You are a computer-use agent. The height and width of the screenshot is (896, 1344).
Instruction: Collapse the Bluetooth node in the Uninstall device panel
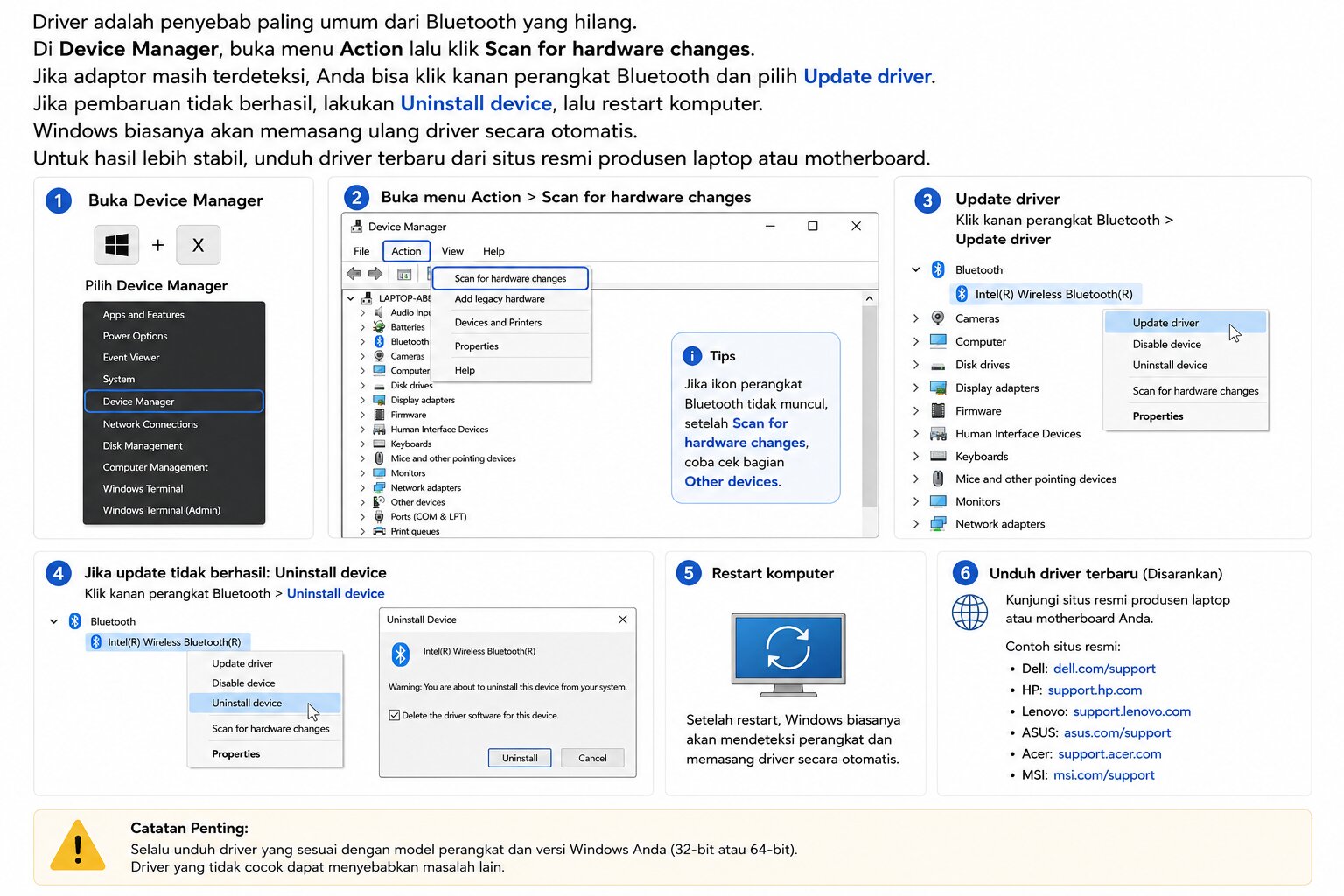[53, 621]
